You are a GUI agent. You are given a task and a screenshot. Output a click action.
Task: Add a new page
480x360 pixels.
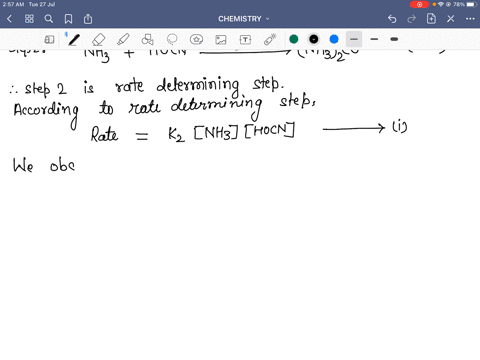coord(431,19)
